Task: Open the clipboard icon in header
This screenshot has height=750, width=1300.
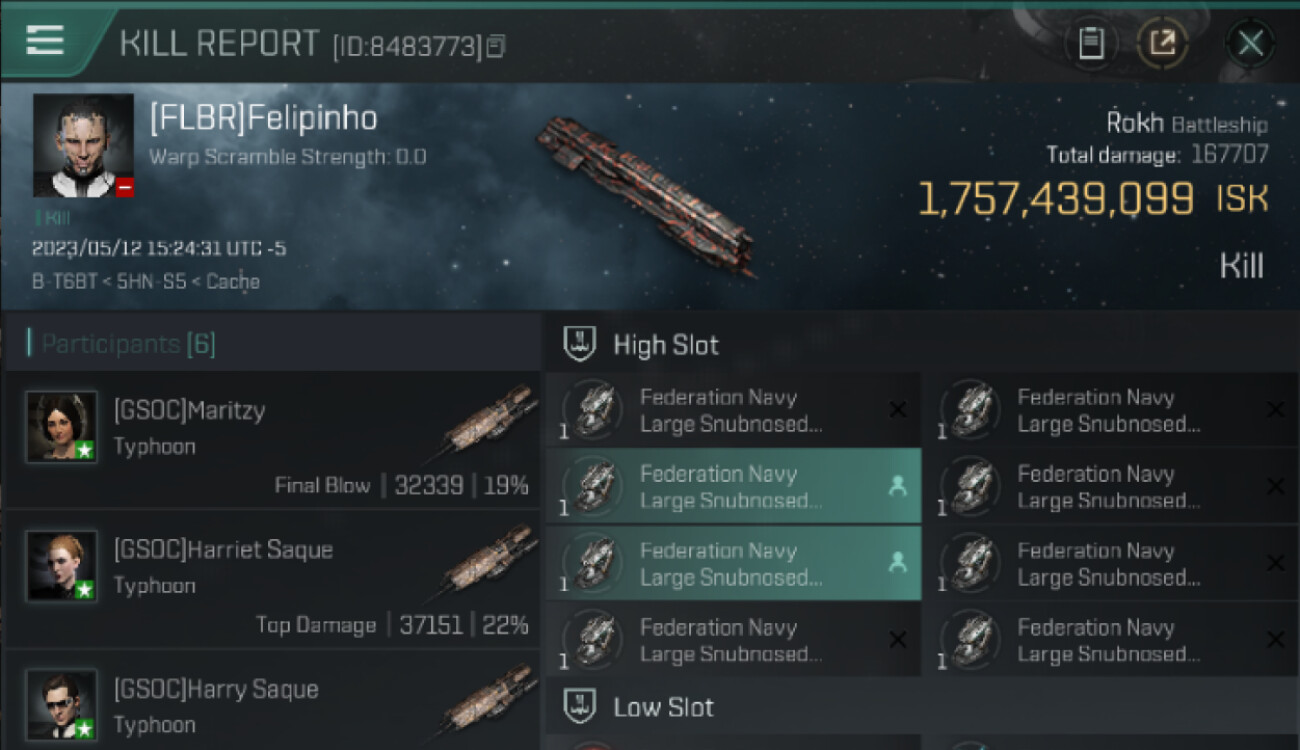Action: pos(1091,43)
